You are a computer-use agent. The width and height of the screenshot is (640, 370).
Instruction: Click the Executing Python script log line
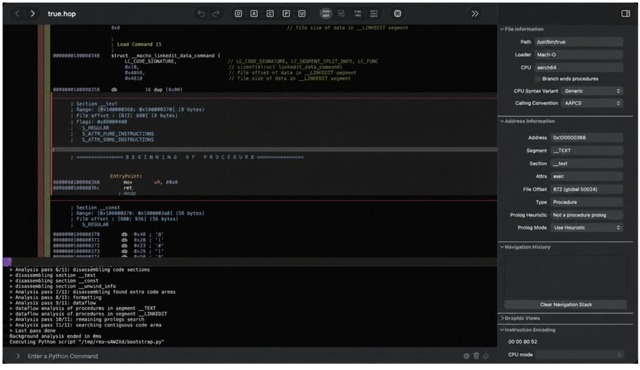[87, 342]
